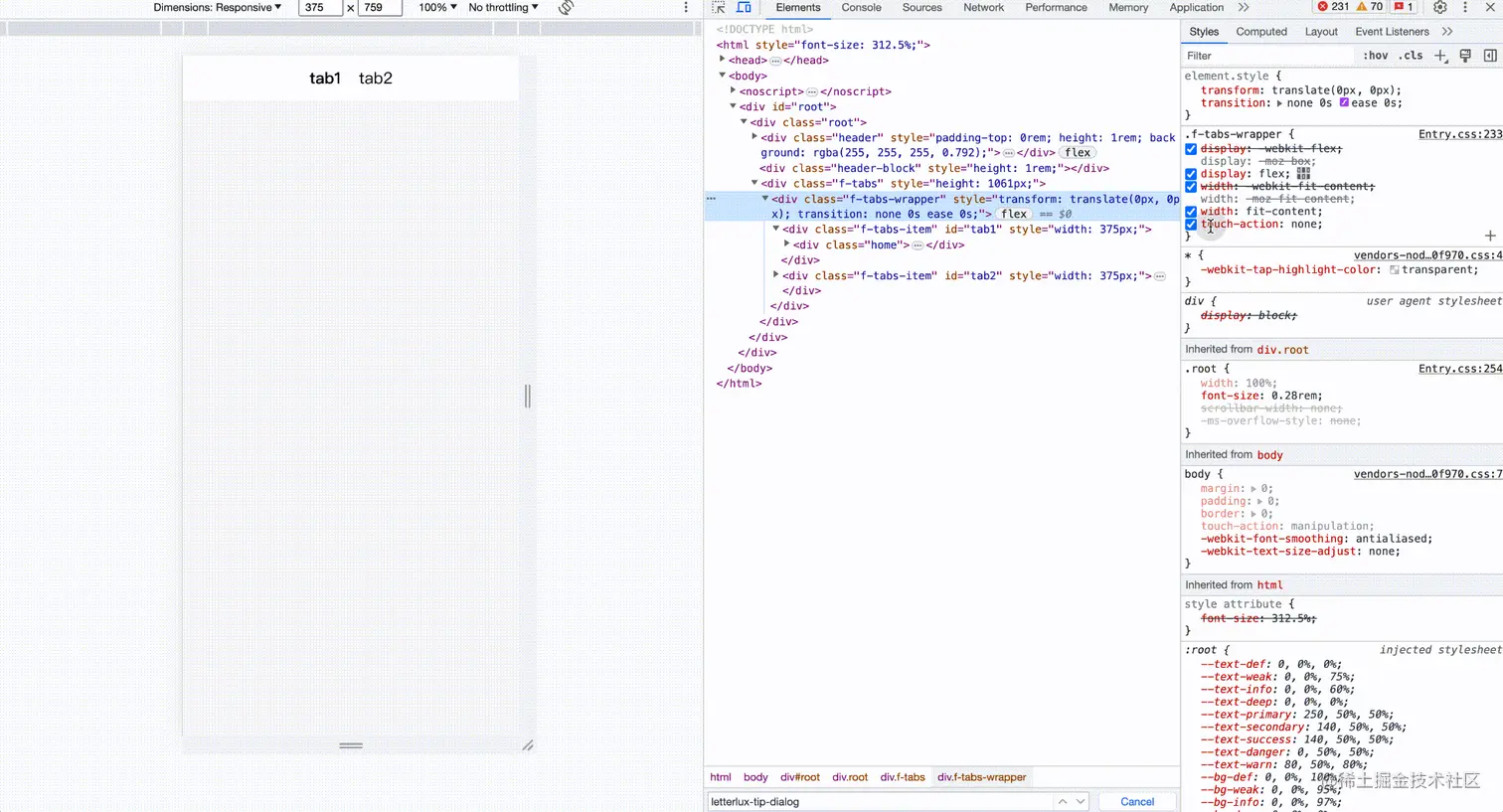Show more DevTools panel tabs chevron
Image resolution: width=1503 pixels, height=812 pixels.
(1244, 7)
